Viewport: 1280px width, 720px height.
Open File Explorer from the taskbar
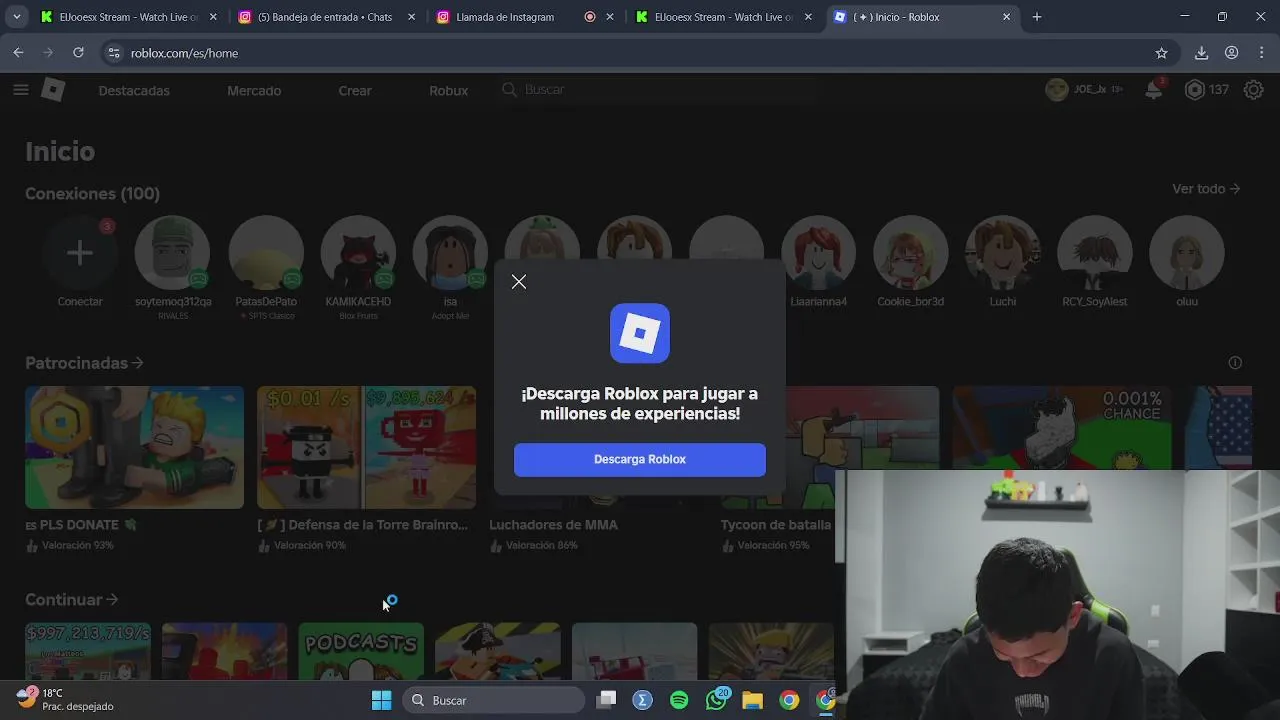coord(752,700)
